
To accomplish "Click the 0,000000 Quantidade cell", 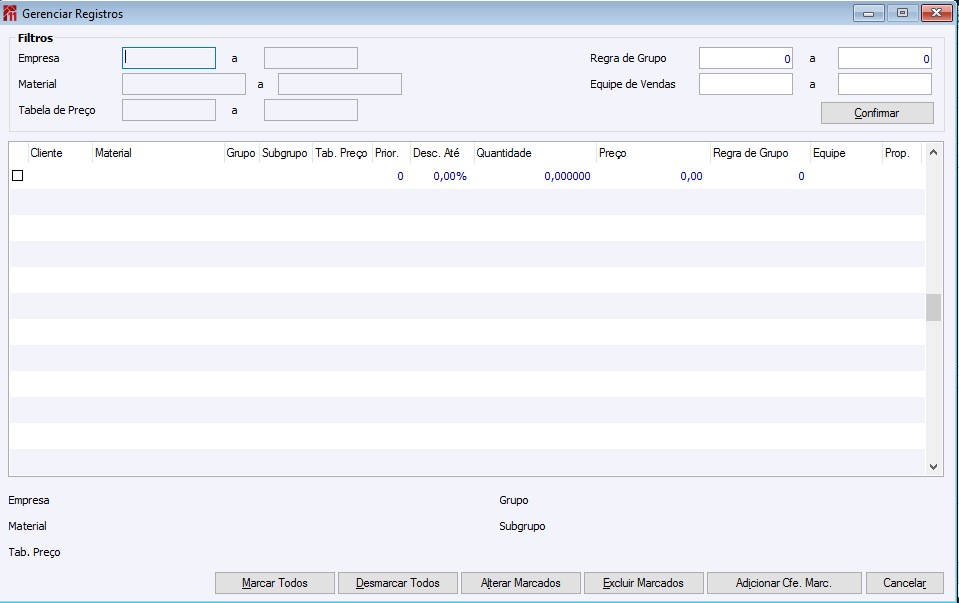I will pyautogui.click(x=535, y=176).
